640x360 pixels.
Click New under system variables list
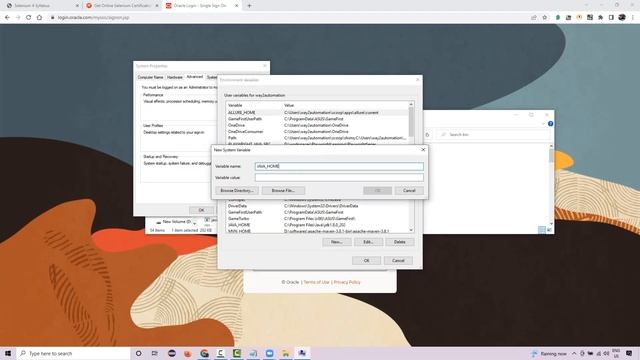point(336,242)
